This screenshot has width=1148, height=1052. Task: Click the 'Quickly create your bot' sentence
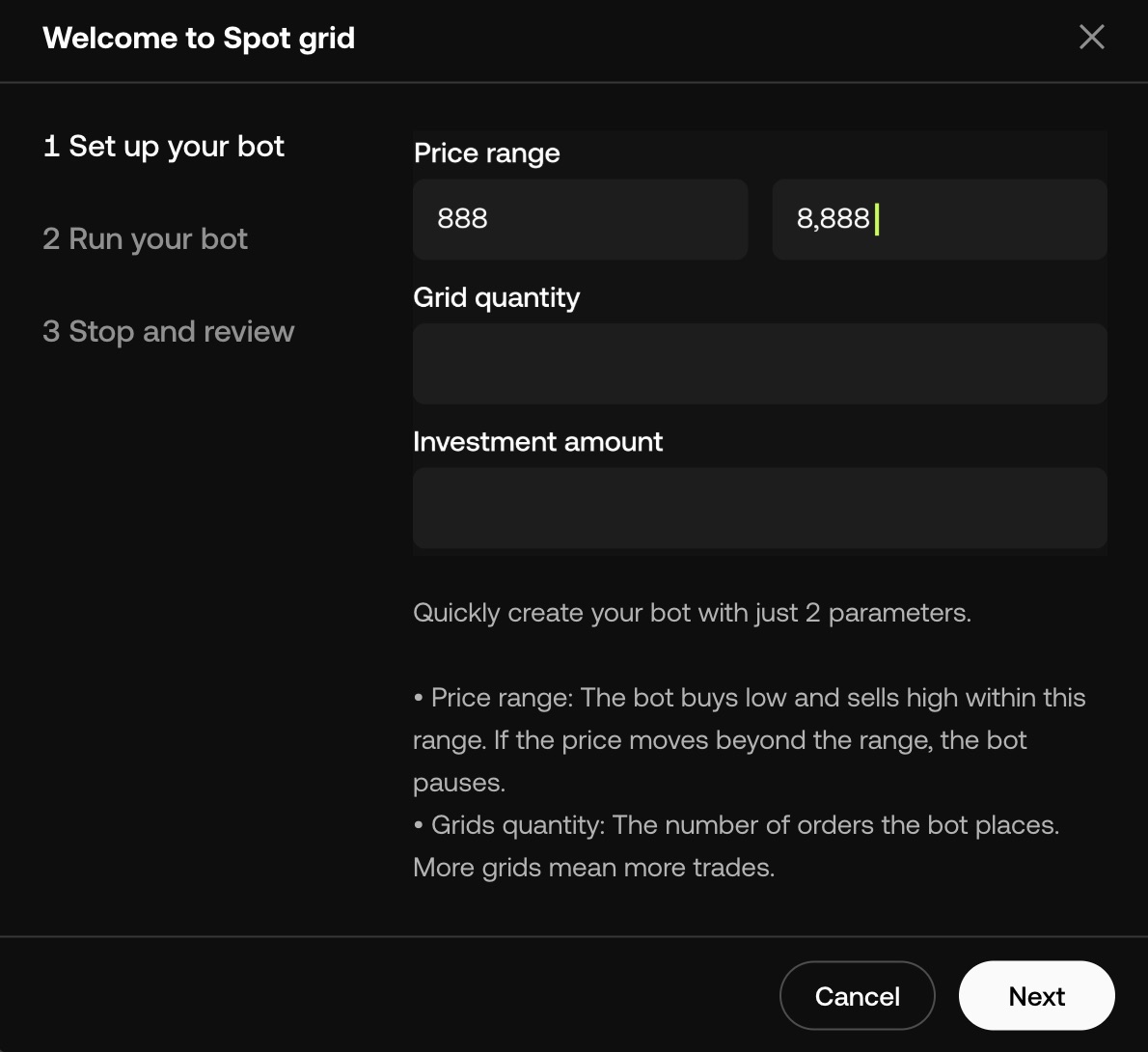click(692, 613)
